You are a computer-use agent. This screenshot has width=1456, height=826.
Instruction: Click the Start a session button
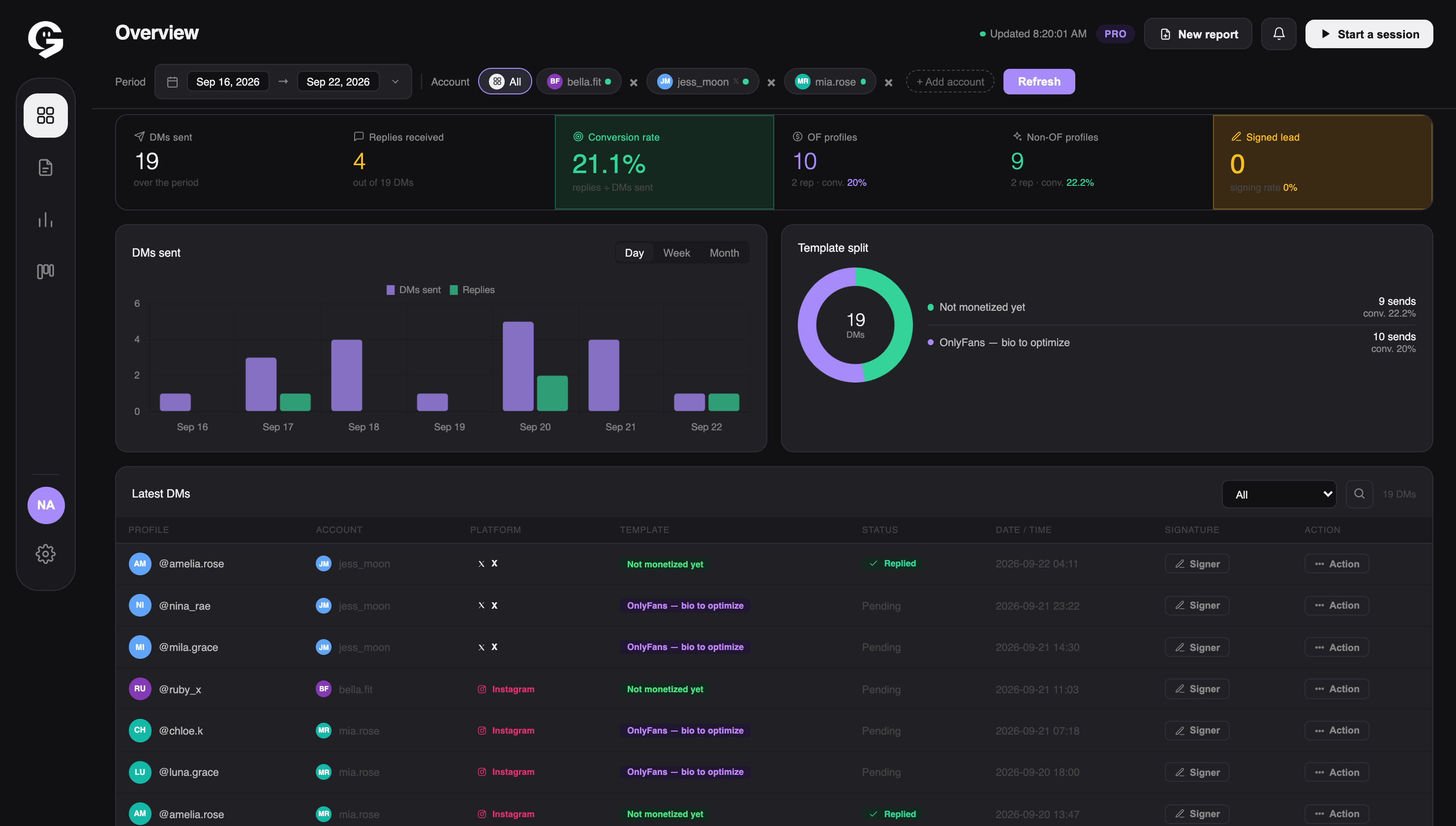click(1369, 34)
